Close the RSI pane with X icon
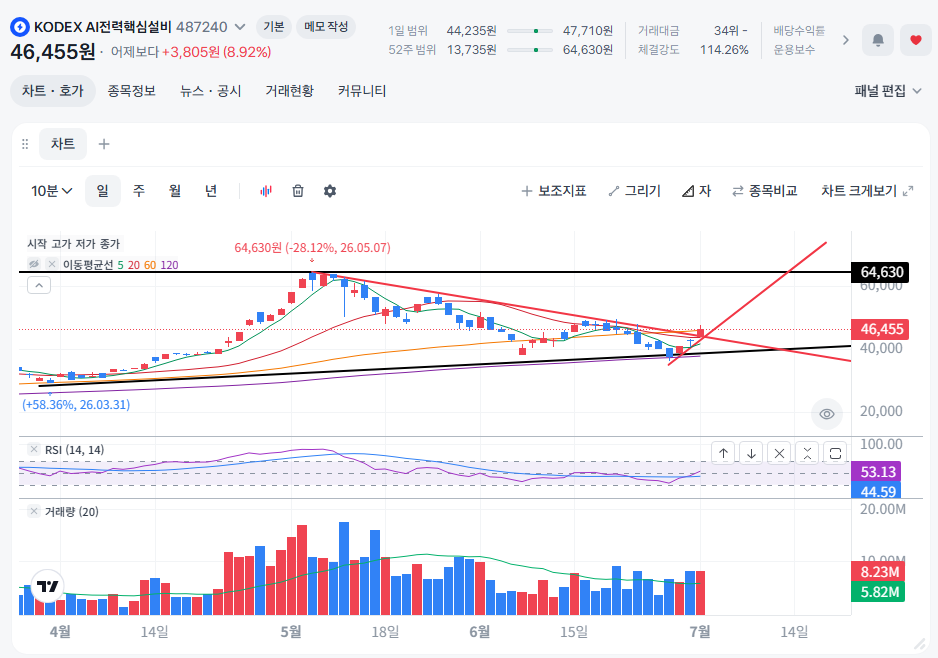 779,453
